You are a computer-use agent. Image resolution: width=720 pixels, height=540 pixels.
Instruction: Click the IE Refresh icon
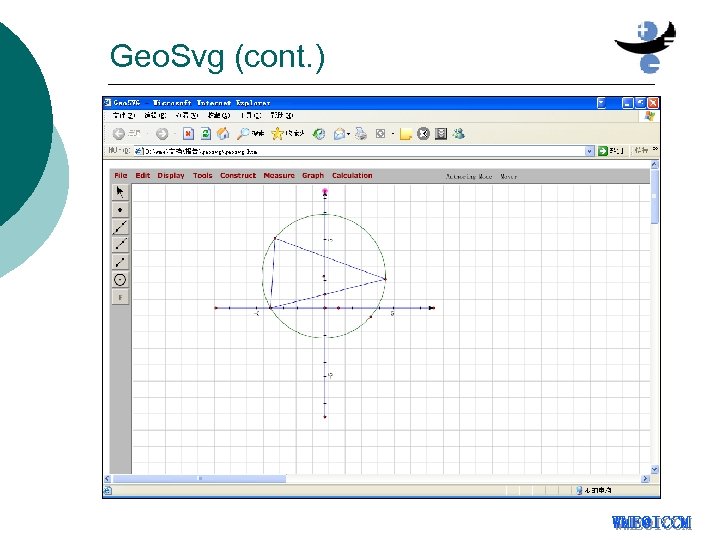[206, 134]
